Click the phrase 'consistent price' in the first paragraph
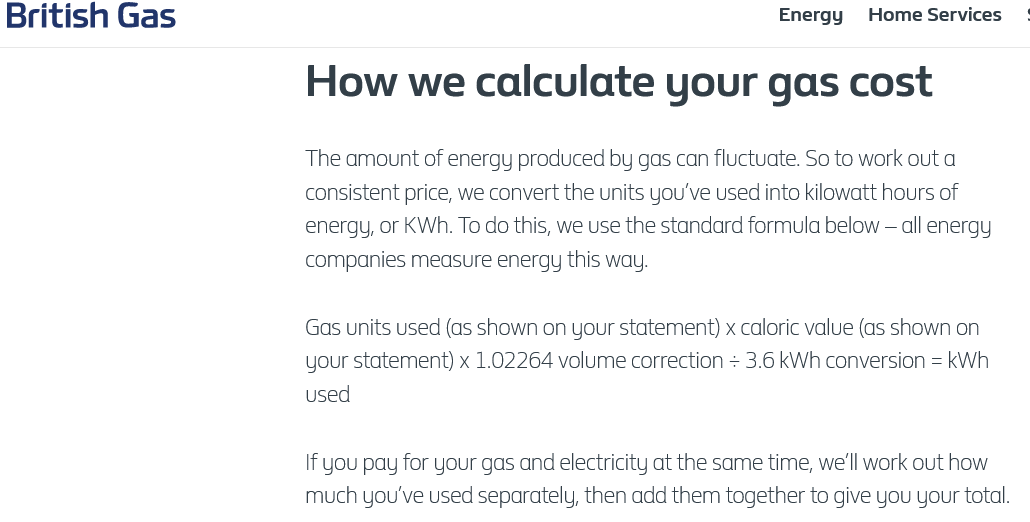Screen dimensions: 1030x522 tap(378, 192)
